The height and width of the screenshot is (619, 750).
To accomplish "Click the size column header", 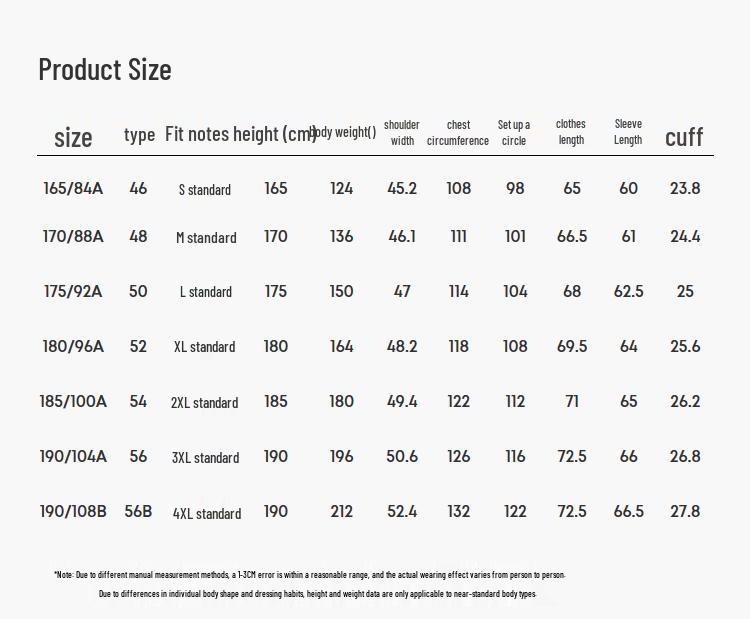I will click(73, 137).
